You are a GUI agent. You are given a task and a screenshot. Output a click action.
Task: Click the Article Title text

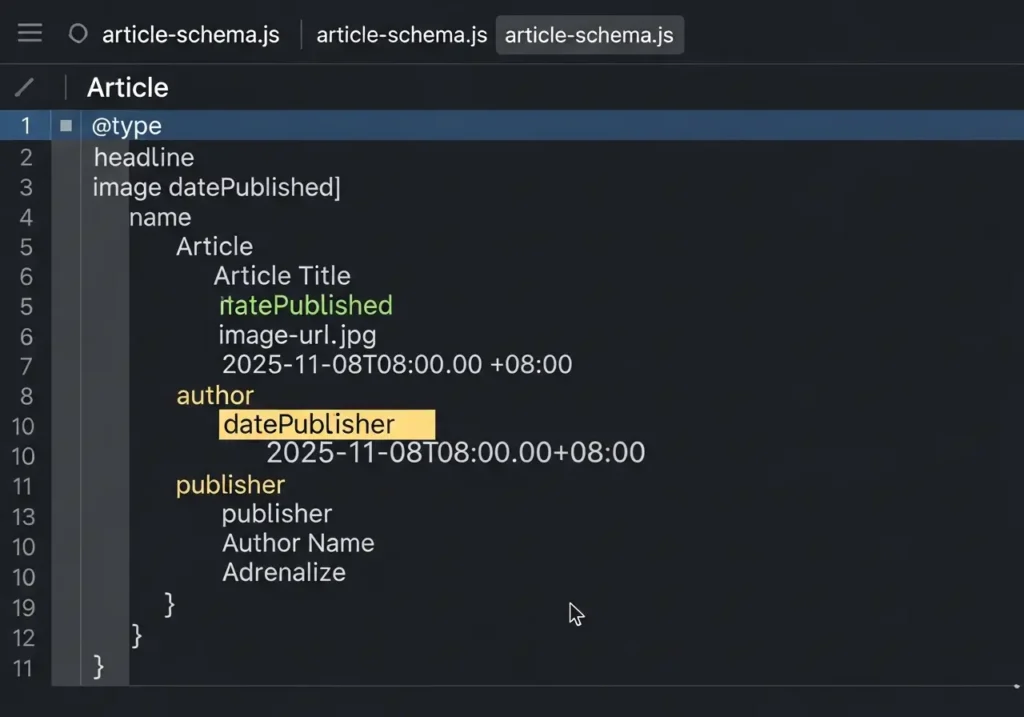pos(282,276)
